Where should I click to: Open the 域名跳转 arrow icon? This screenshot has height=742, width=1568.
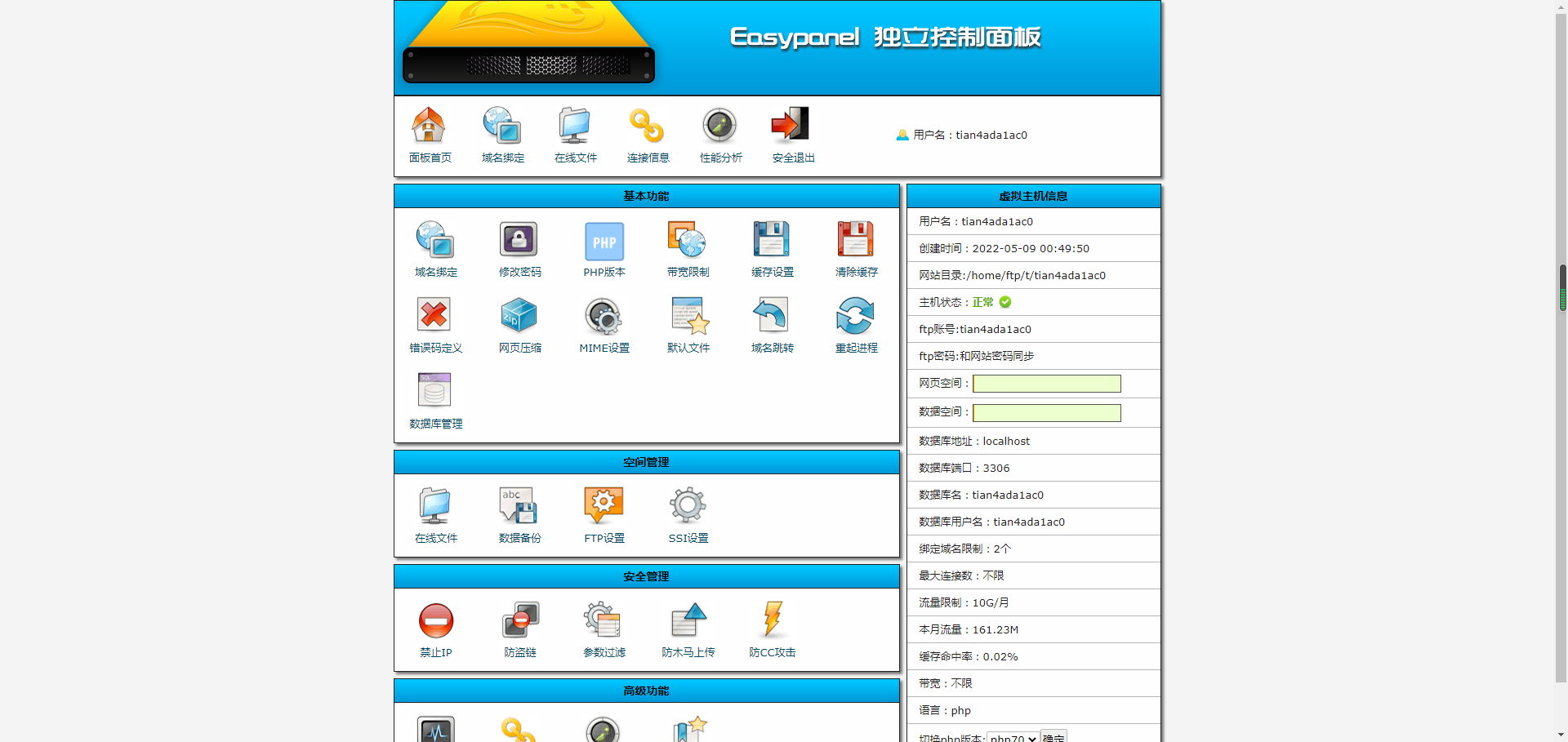772,316
